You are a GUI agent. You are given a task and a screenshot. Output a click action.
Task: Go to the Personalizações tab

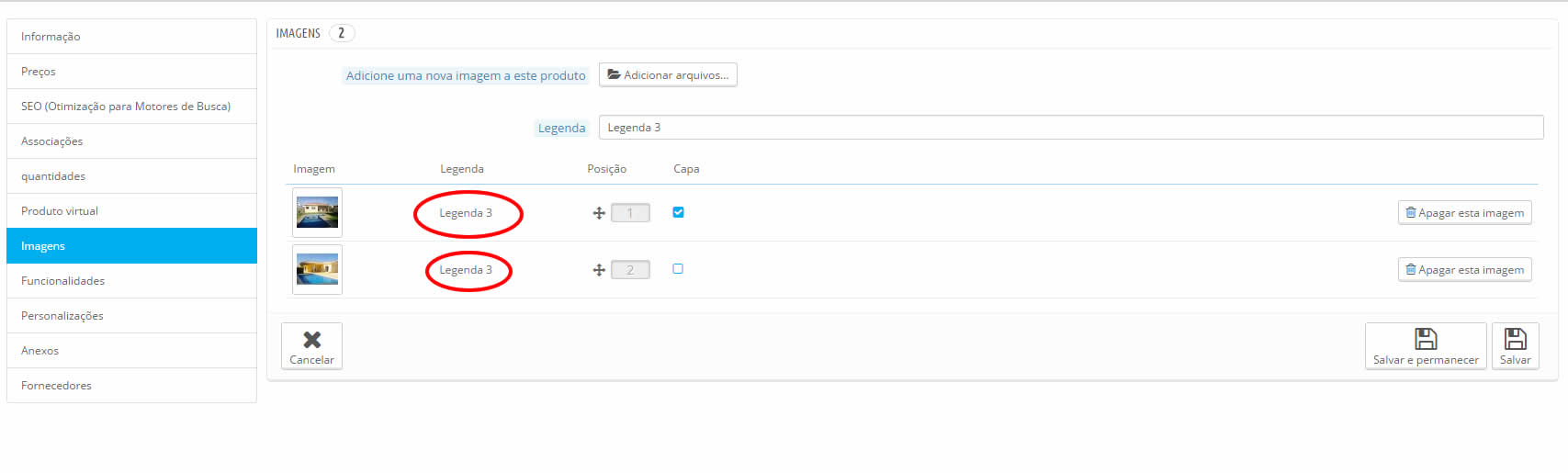[131, 316]
